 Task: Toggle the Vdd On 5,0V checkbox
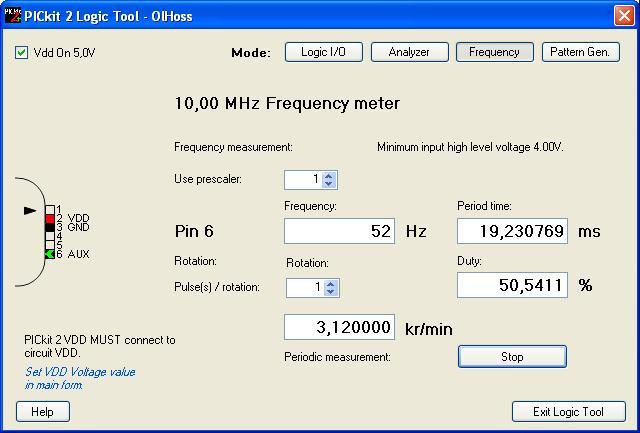(21, 53)
